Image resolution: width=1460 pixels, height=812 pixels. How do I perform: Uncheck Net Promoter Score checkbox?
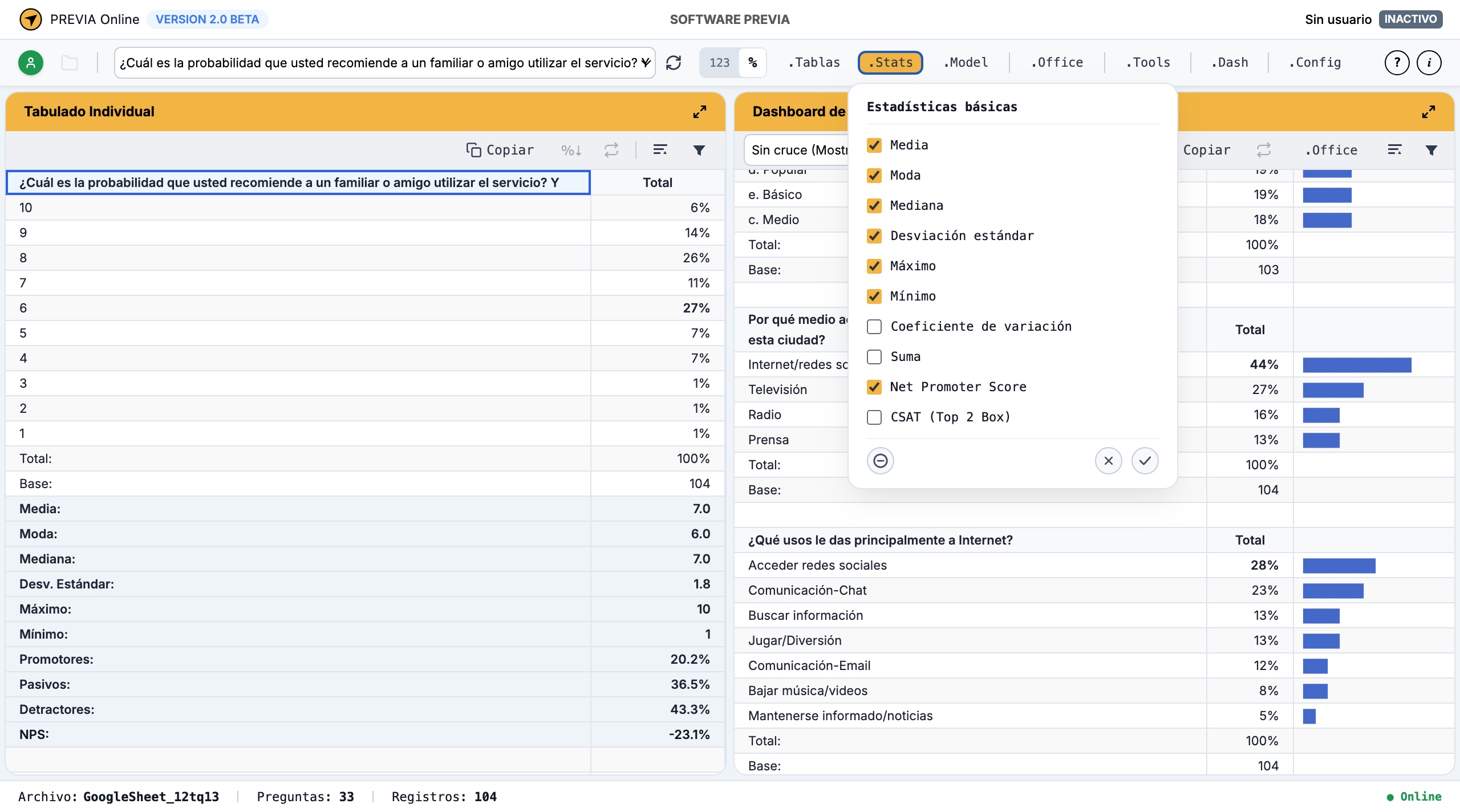pyautogui.click(x=874, y=387)
